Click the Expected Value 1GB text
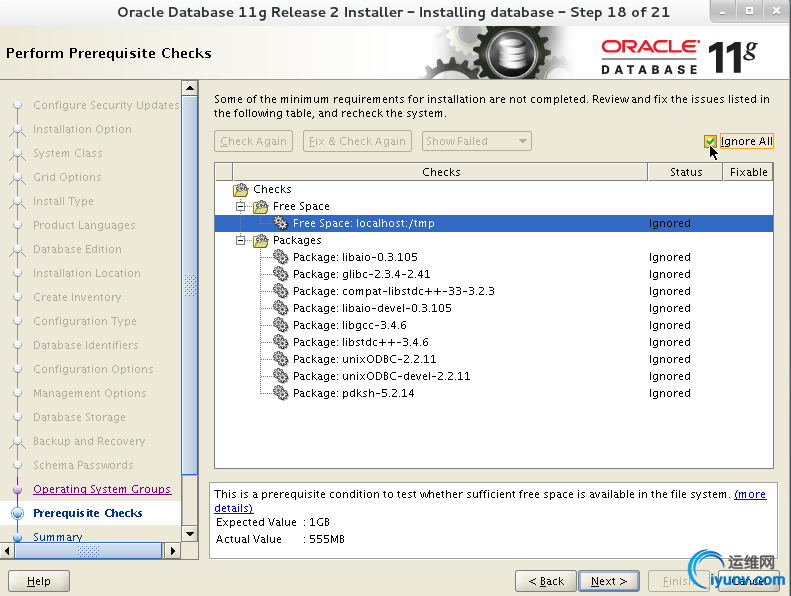 coord(273,522)
